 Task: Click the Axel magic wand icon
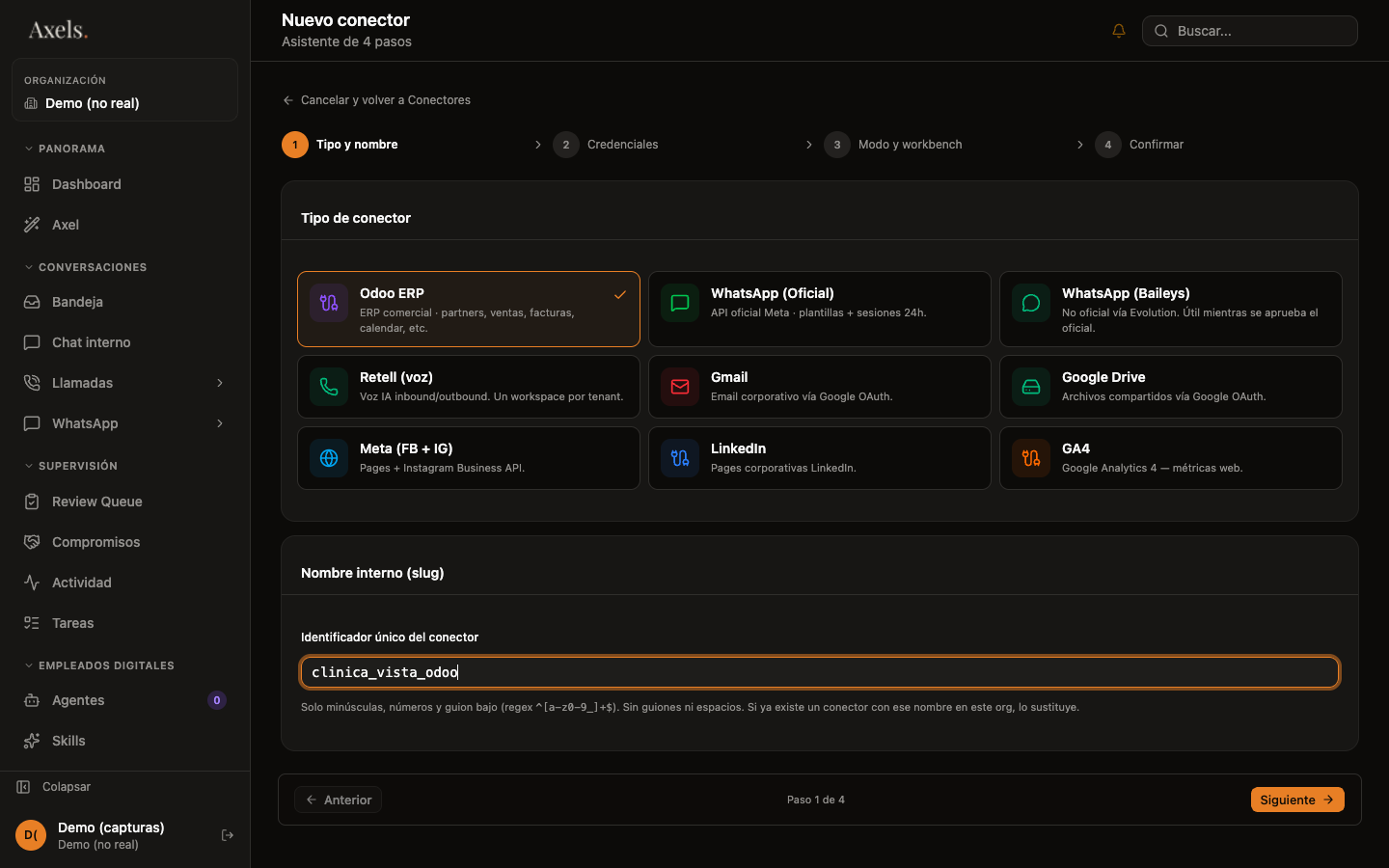[x=32, y=225]
